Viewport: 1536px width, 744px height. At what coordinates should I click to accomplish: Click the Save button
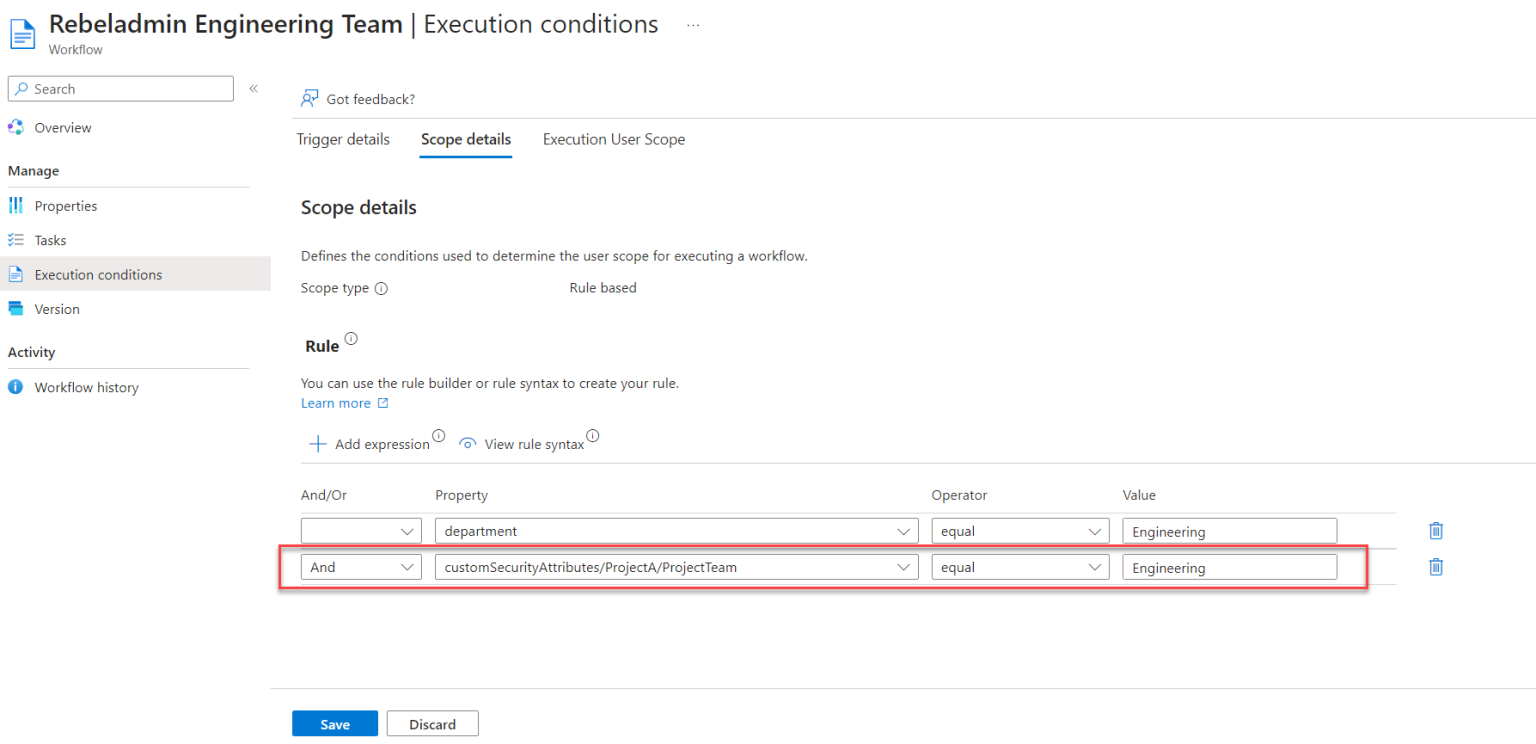click(335, 724)
